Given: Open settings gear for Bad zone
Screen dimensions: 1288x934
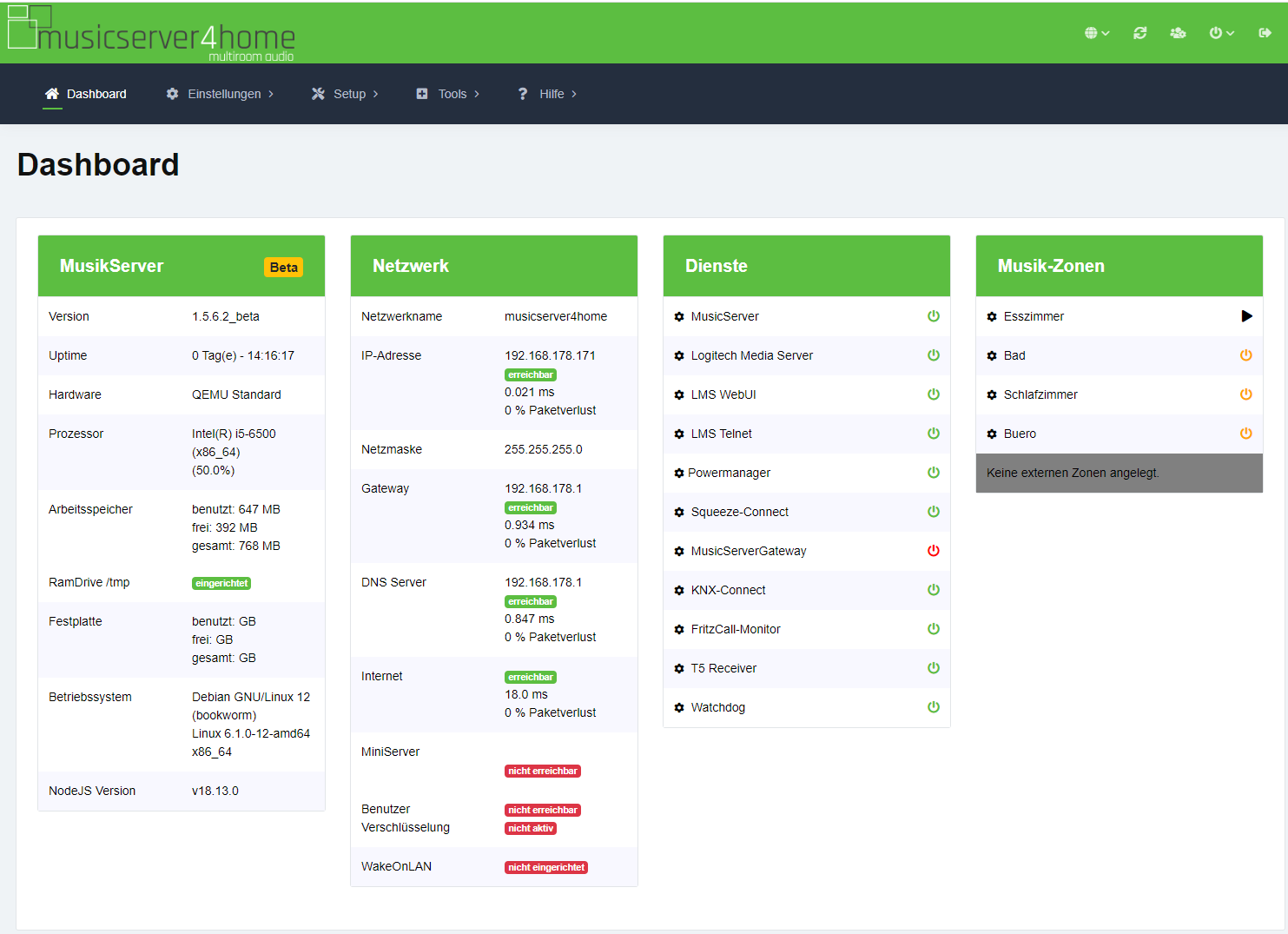Looking at the screenshot, I should pos(992,356).
